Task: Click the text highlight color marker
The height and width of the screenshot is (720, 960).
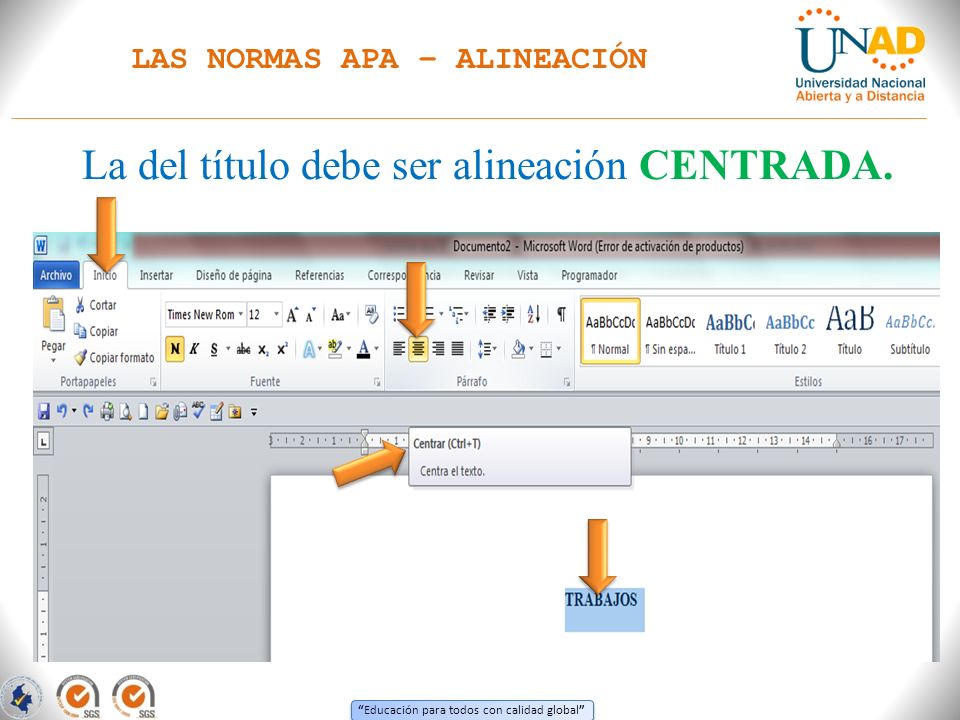Action: pos(334,349)
